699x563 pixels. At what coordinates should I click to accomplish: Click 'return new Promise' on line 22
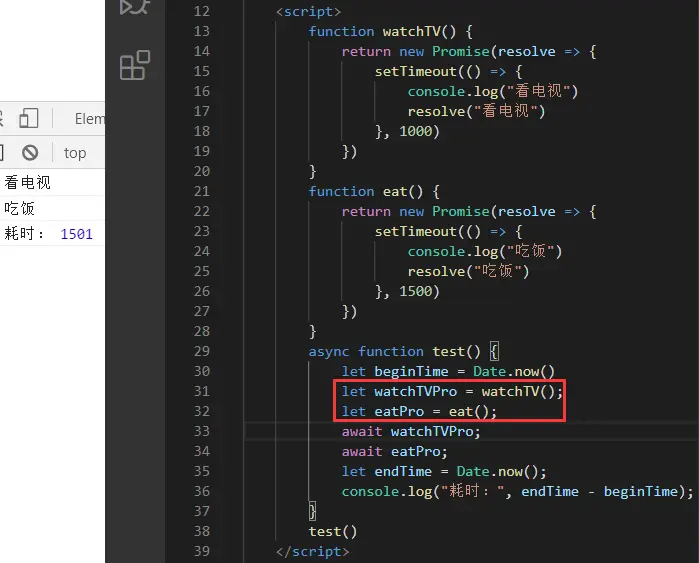click(415, 211)
